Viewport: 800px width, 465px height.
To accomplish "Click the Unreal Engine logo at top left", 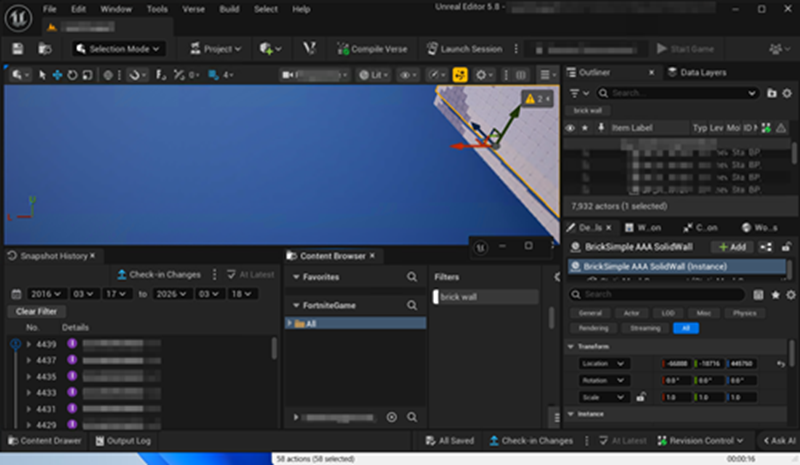I will (18, 18).
